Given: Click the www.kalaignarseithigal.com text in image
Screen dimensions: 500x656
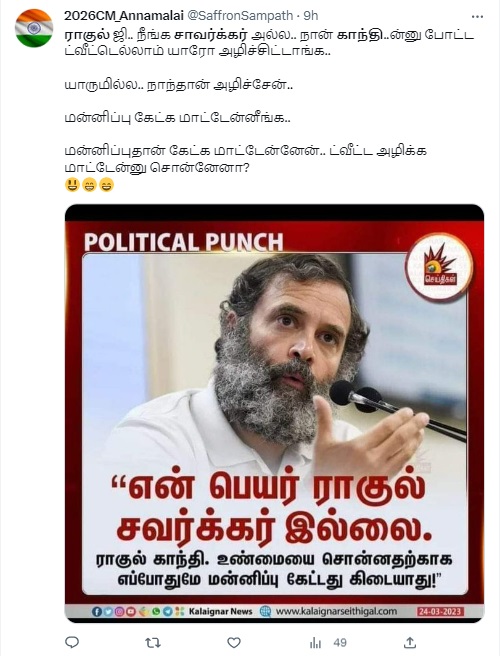Looking at the screenshot, I should click(336, 611).
